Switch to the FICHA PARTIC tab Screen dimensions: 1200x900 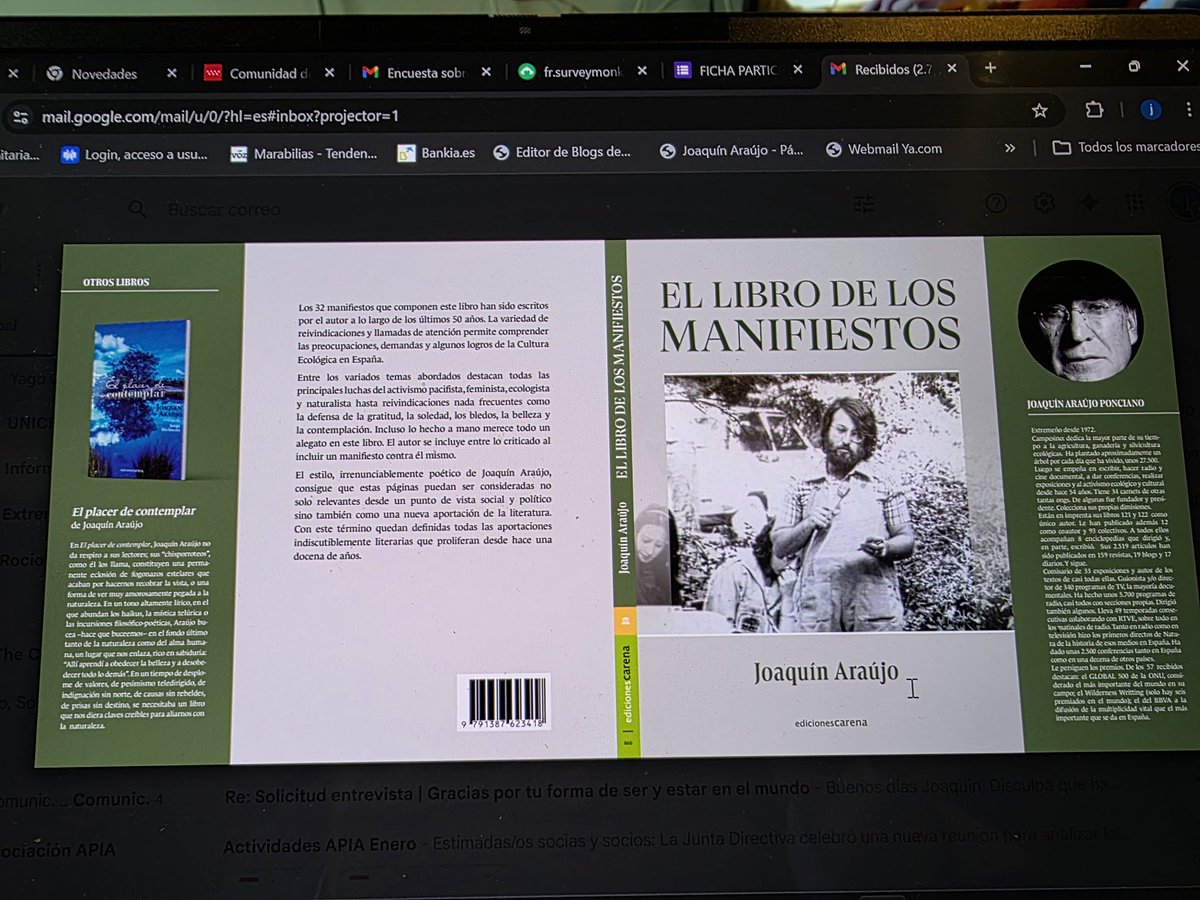click(x=737, y=70)
